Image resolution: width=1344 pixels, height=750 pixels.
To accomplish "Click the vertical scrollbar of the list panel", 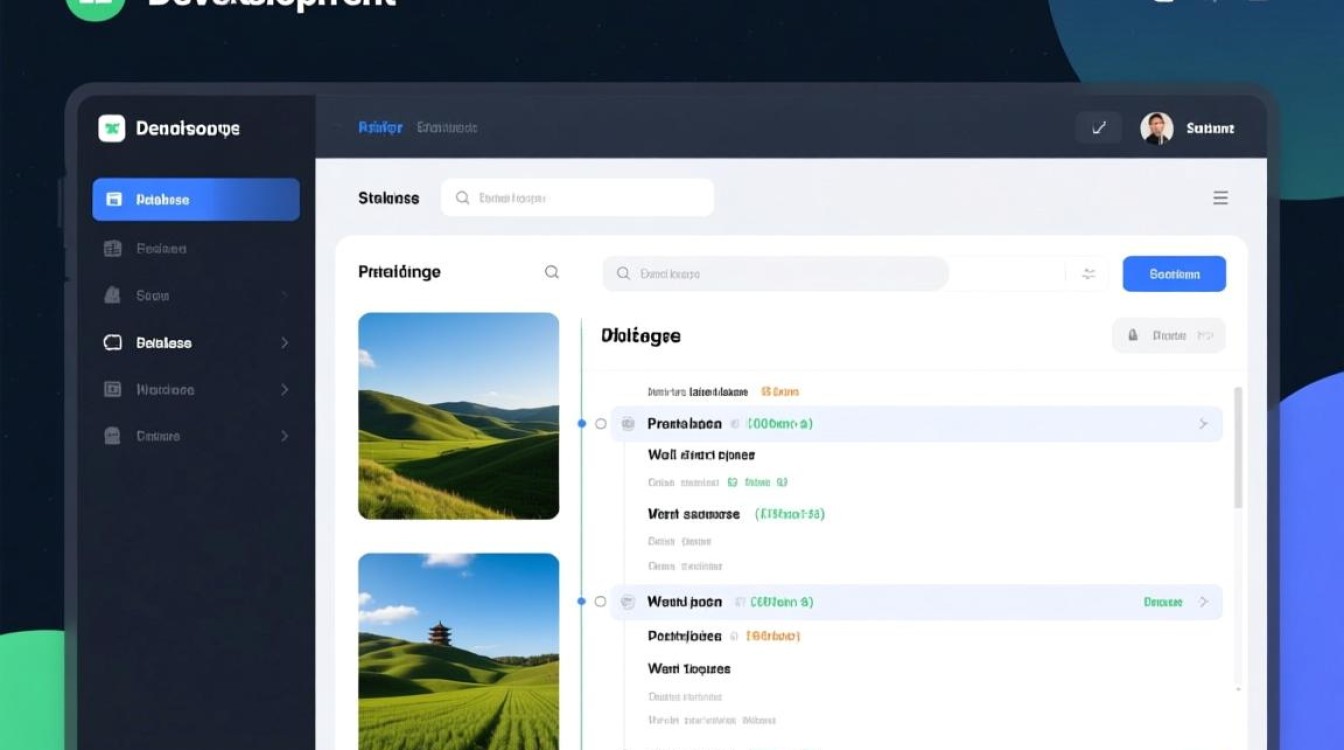I will [x=1239, y=450].
